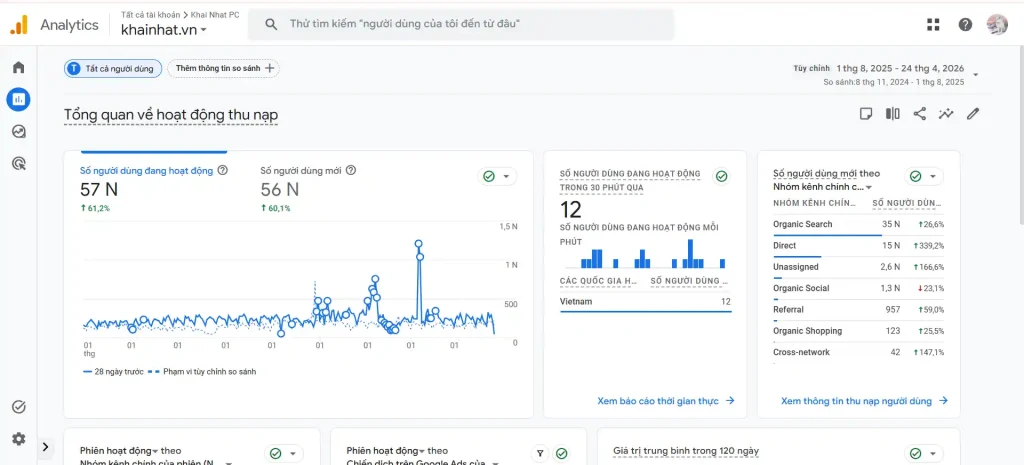1024x465 pixels.
Task: Click the filter icon on Google Ads card
Action: point(540,453)
